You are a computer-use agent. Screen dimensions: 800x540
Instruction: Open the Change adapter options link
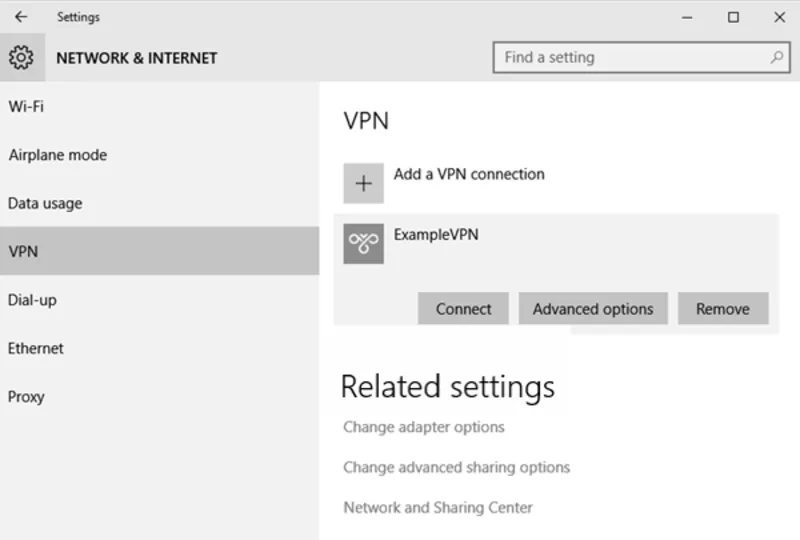pos(424,427)
